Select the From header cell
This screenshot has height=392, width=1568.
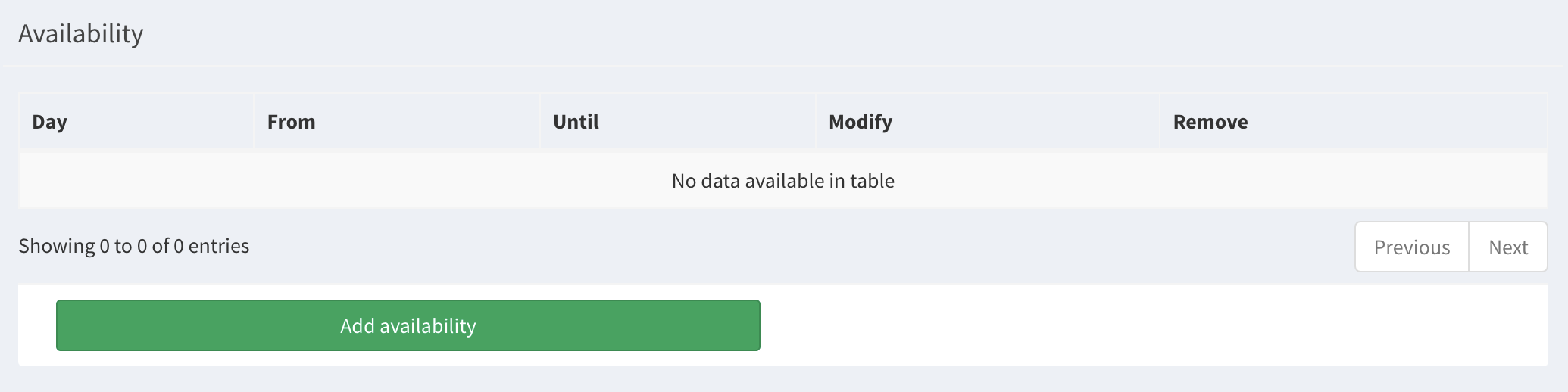click(396, 122)
